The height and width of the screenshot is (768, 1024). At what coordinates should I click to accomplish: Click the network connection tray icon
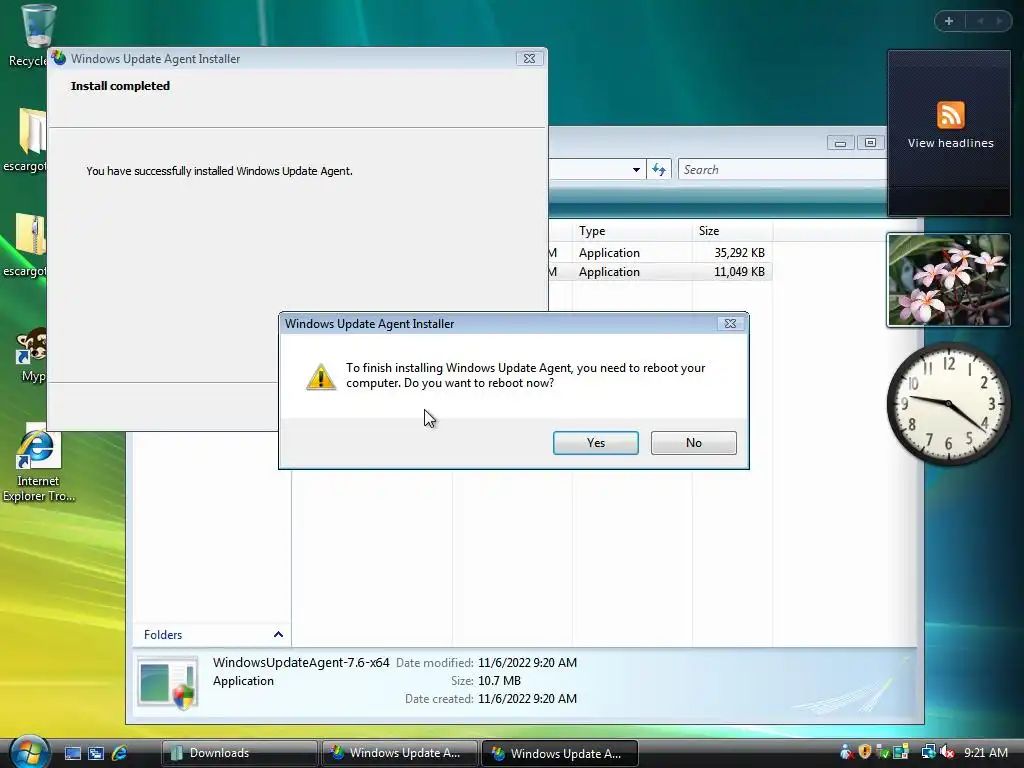tap(928, 752)
